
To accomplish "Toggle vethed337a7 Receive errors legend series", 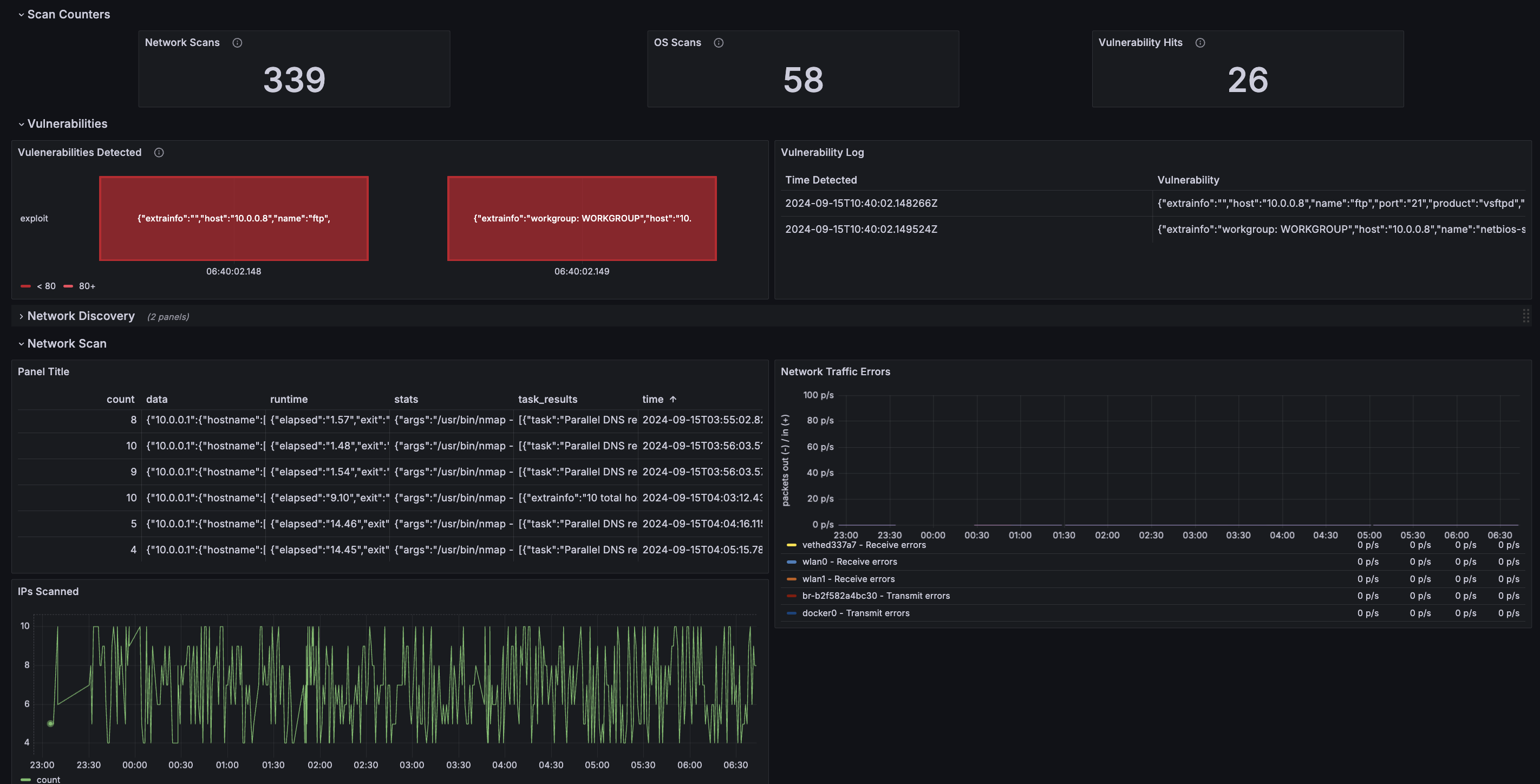I will [x=863, y=545].
